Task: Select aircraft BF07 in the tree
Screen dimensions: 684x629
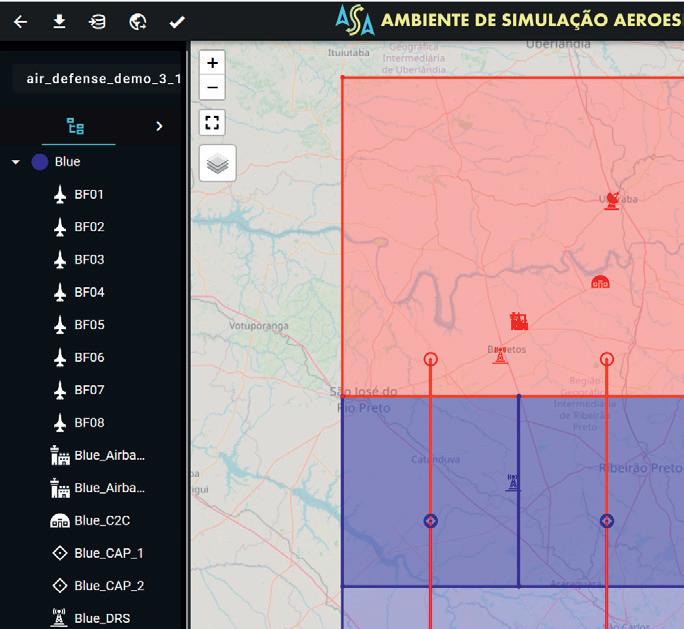Action: [x=90, y=390]
